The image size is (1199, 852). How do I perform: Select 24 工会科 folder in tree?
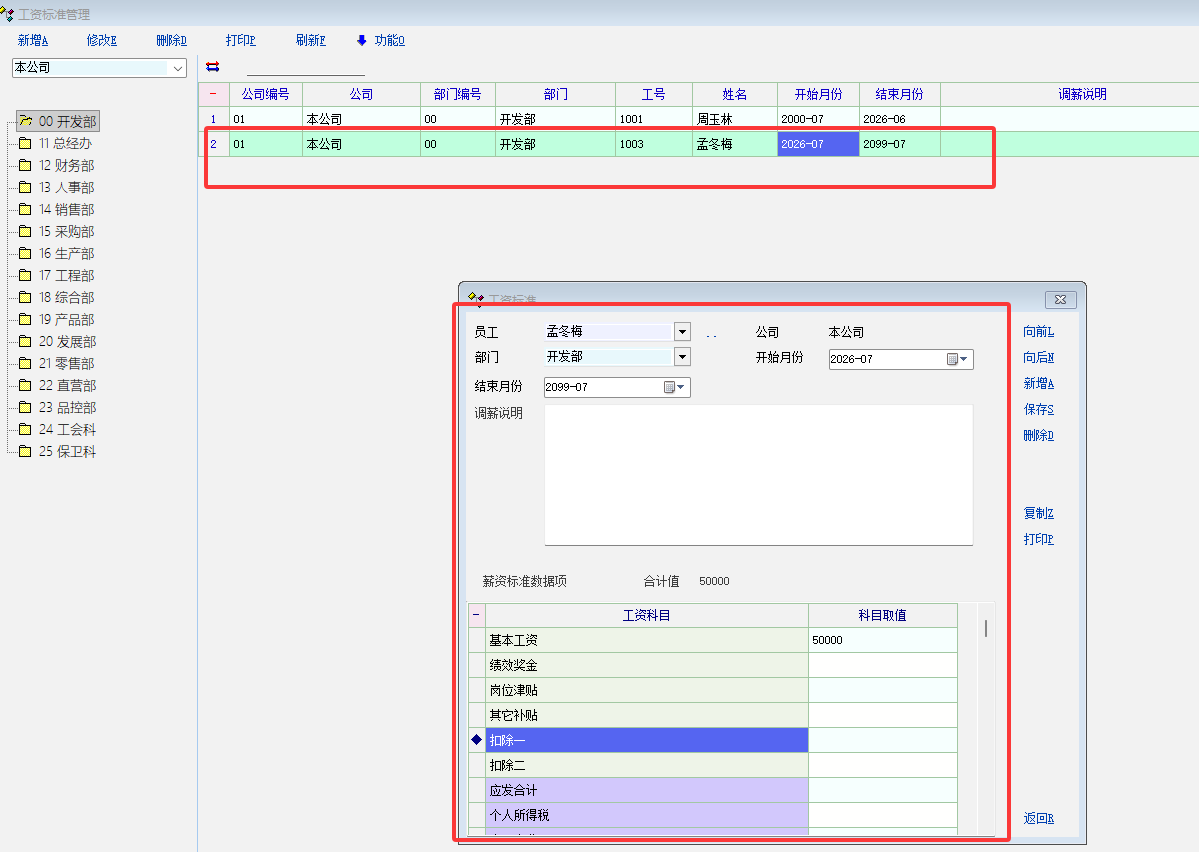pyautogui.click(x=57, y=430)
